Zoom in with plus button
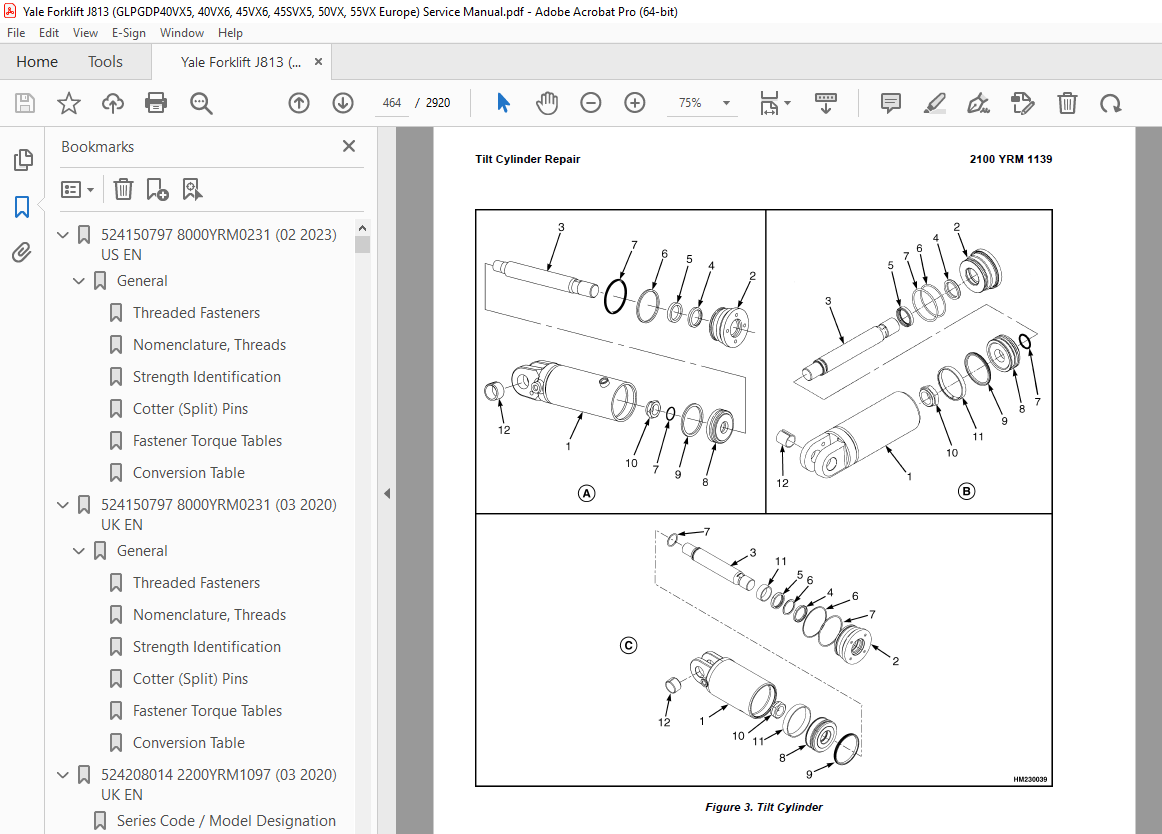Image resolution: width=1162 pixels, height=834 pixels. 634,103
